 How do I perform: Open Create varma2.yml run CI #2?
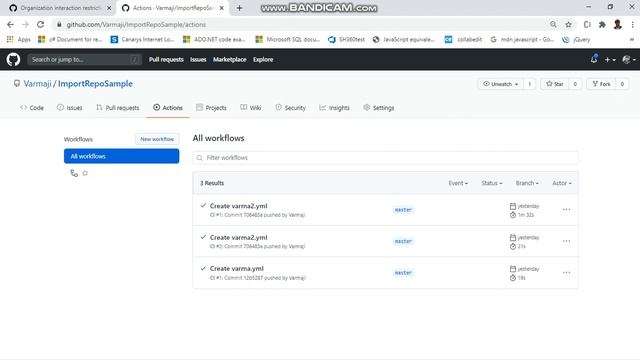pyautogui.click(x=238, y=238)
